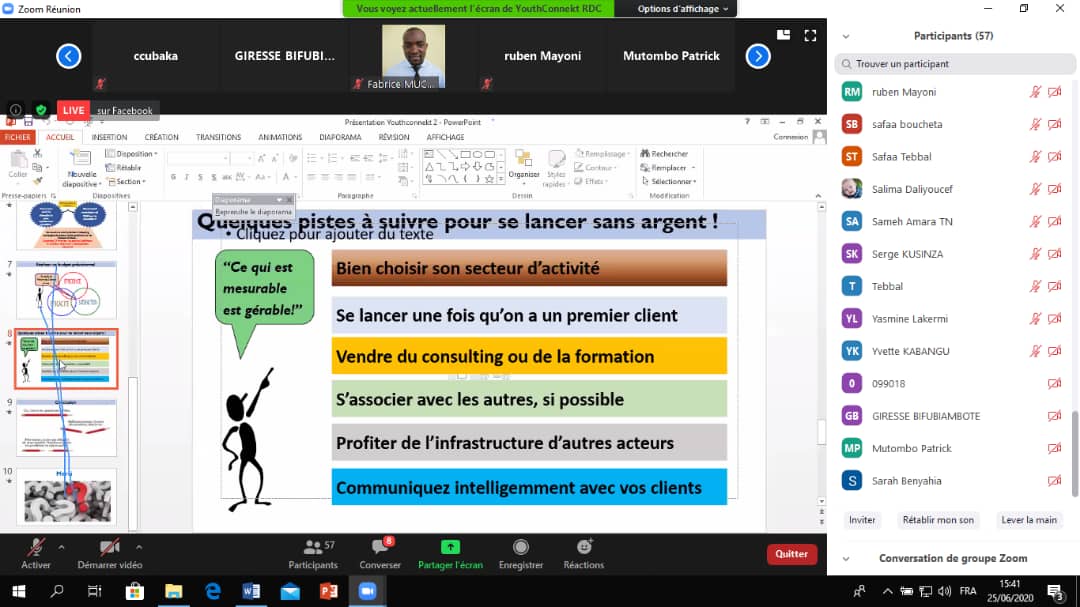
Task: Open Windows notification center icon
Action: pos(1055,591)
